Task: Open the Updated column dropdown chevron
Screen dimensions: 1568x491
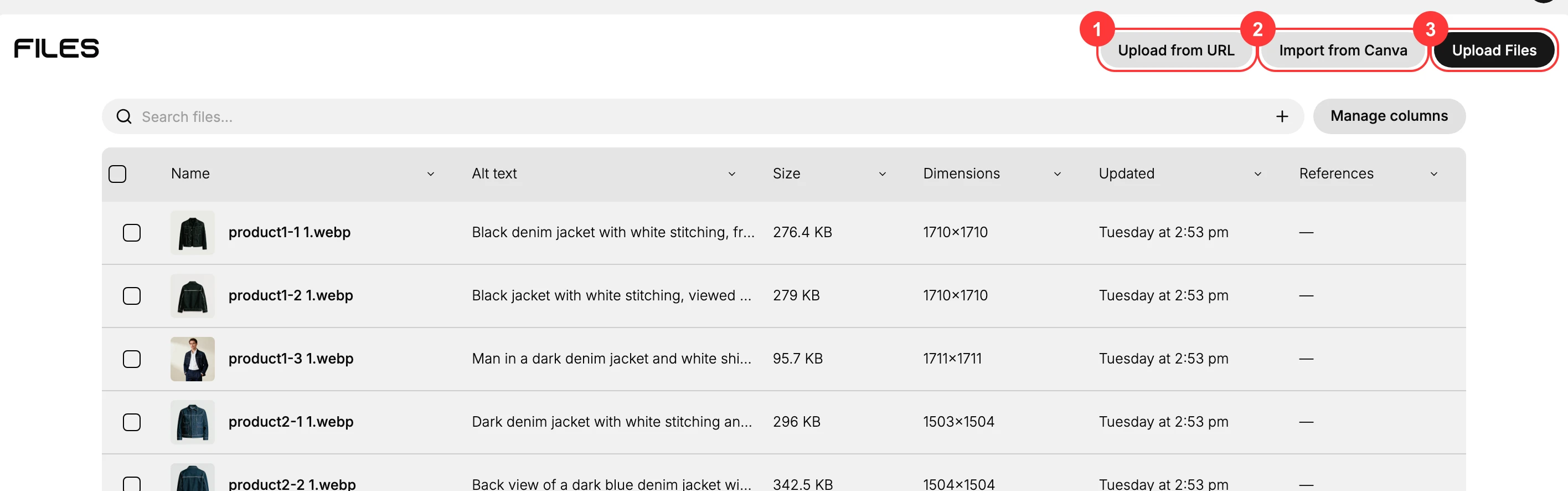Action: [1257, 174]
